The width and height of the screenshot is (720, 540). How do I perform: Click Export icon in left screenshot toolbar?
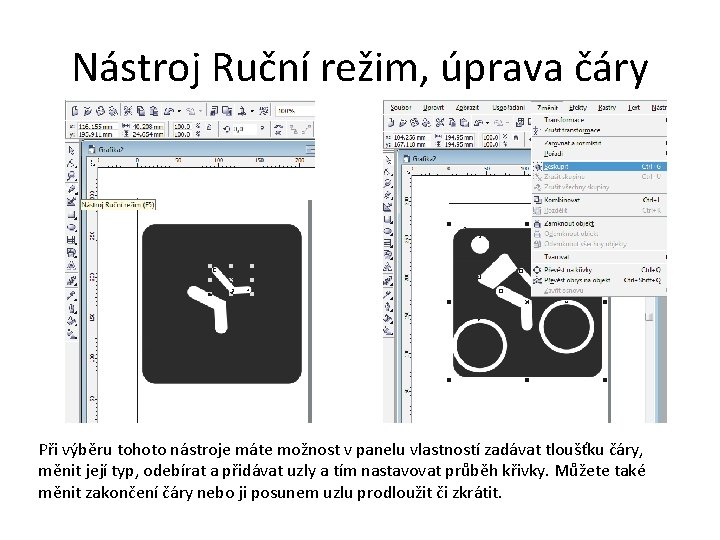[x=227, y=111]
